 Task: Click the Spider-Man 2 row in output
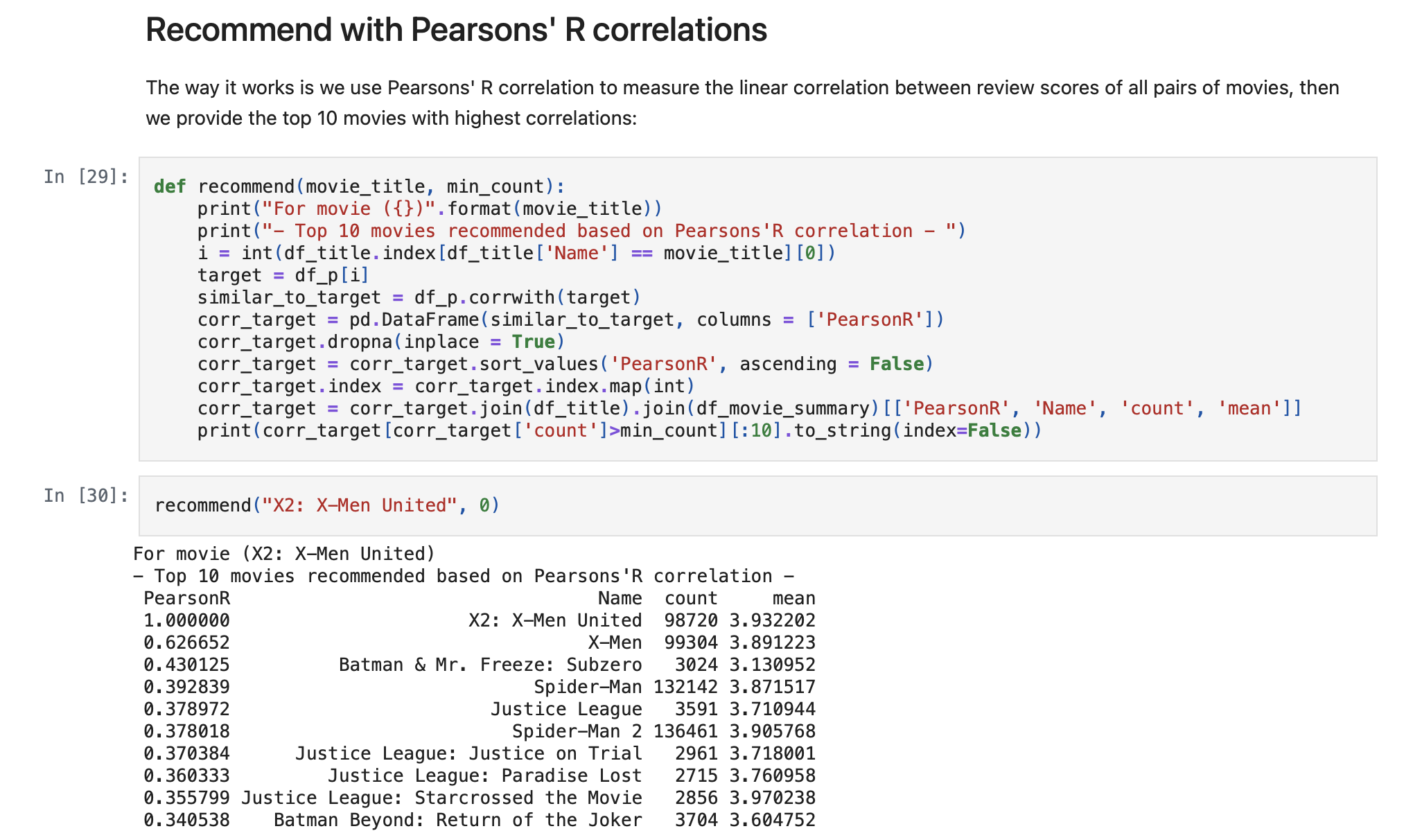(x=577, y=731)
